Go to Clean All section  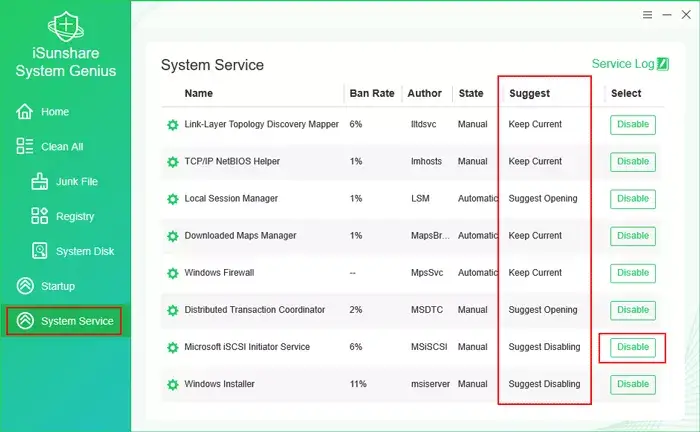(x=62, y=146)
